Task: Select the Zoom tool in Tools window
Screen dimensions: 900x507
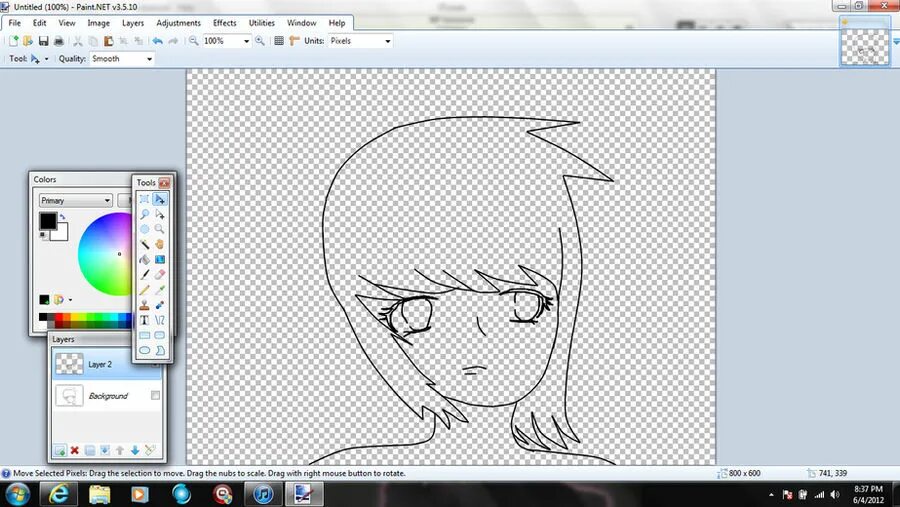Action: (x=160, y=229)
